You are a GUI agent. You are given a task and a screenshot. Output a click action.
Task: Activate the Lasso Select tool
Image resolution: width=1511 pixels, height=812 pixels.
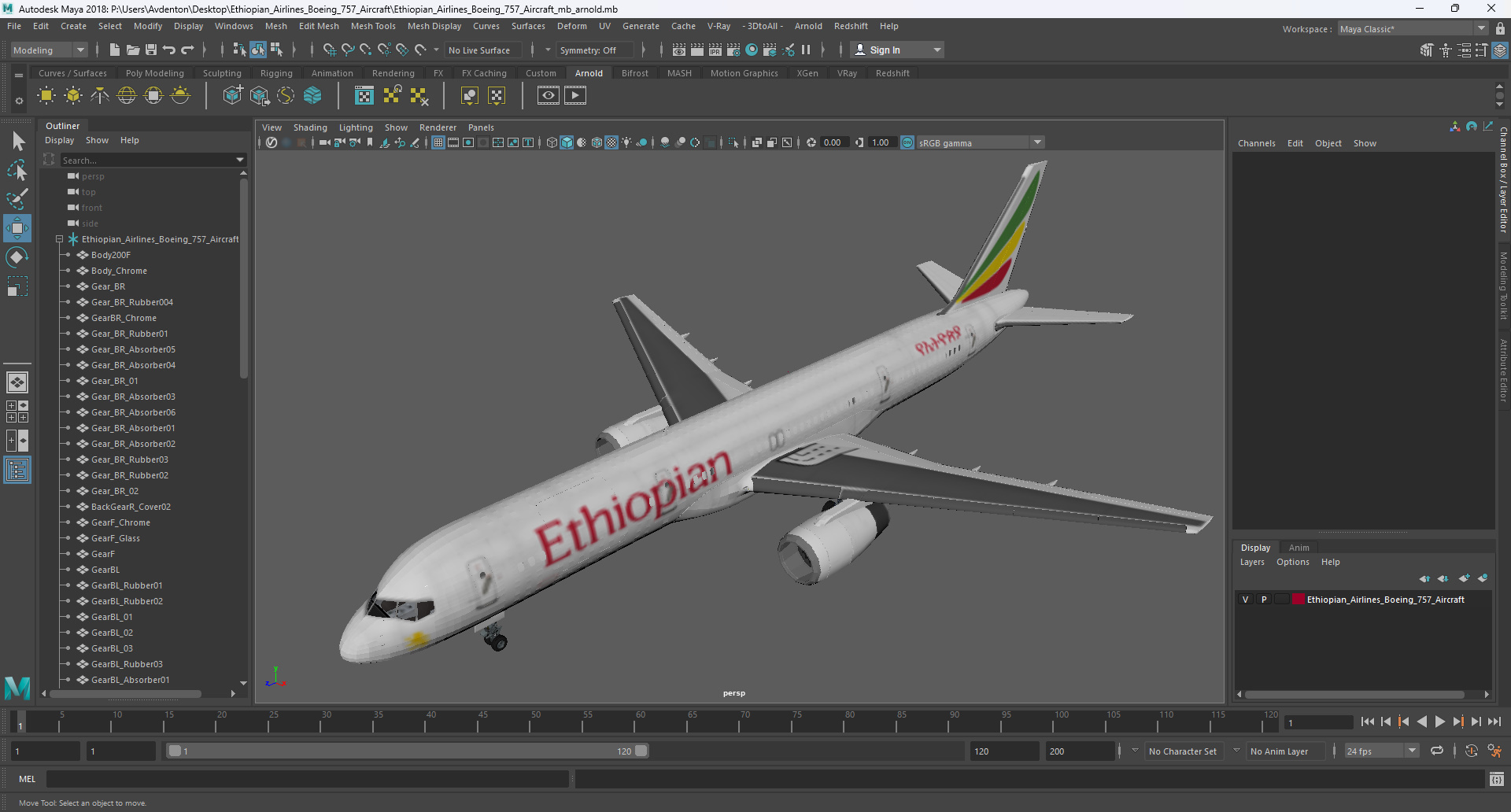[x=17, y=170]
